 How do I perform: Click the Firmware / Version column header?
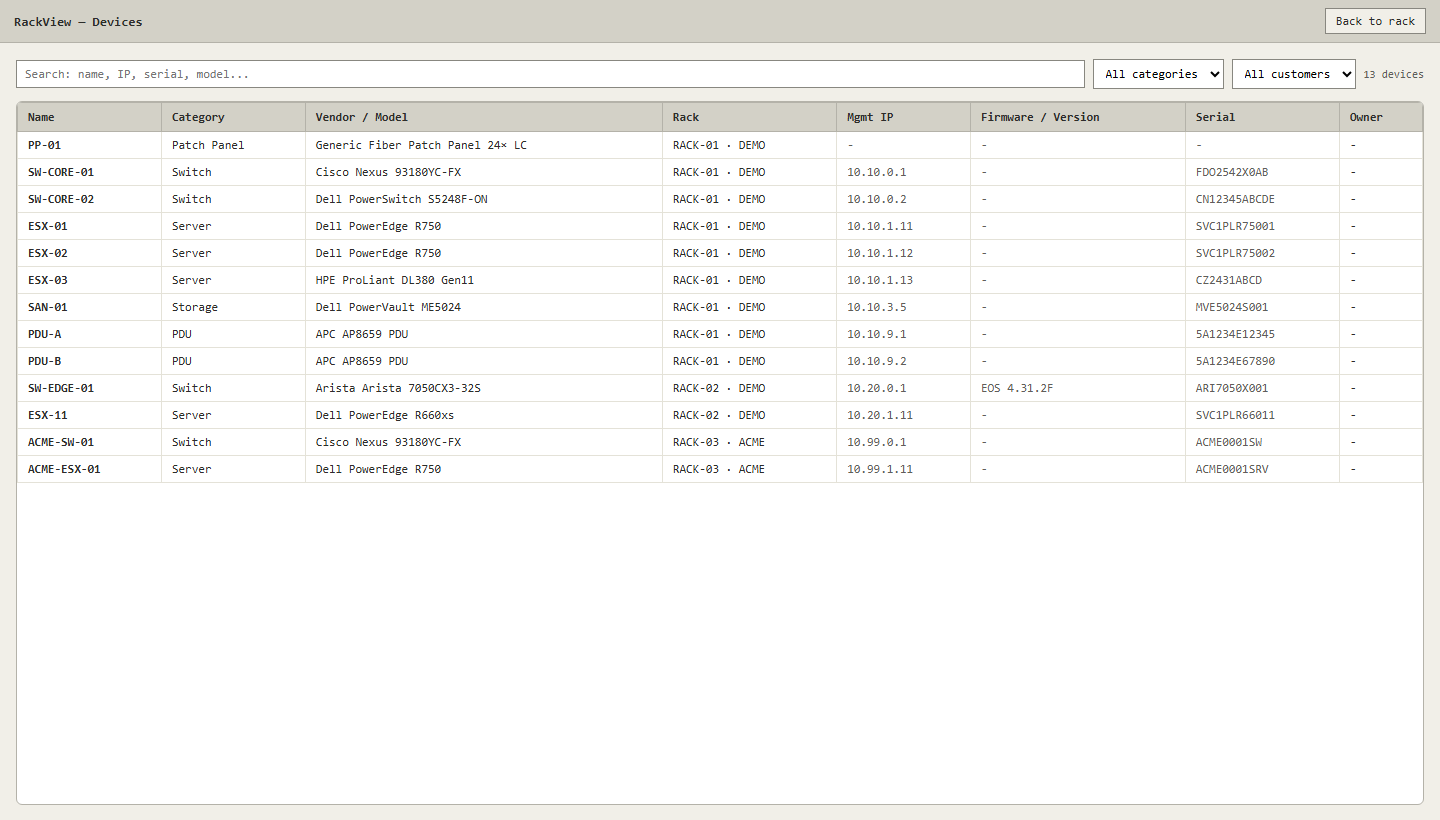(1078, 117)
